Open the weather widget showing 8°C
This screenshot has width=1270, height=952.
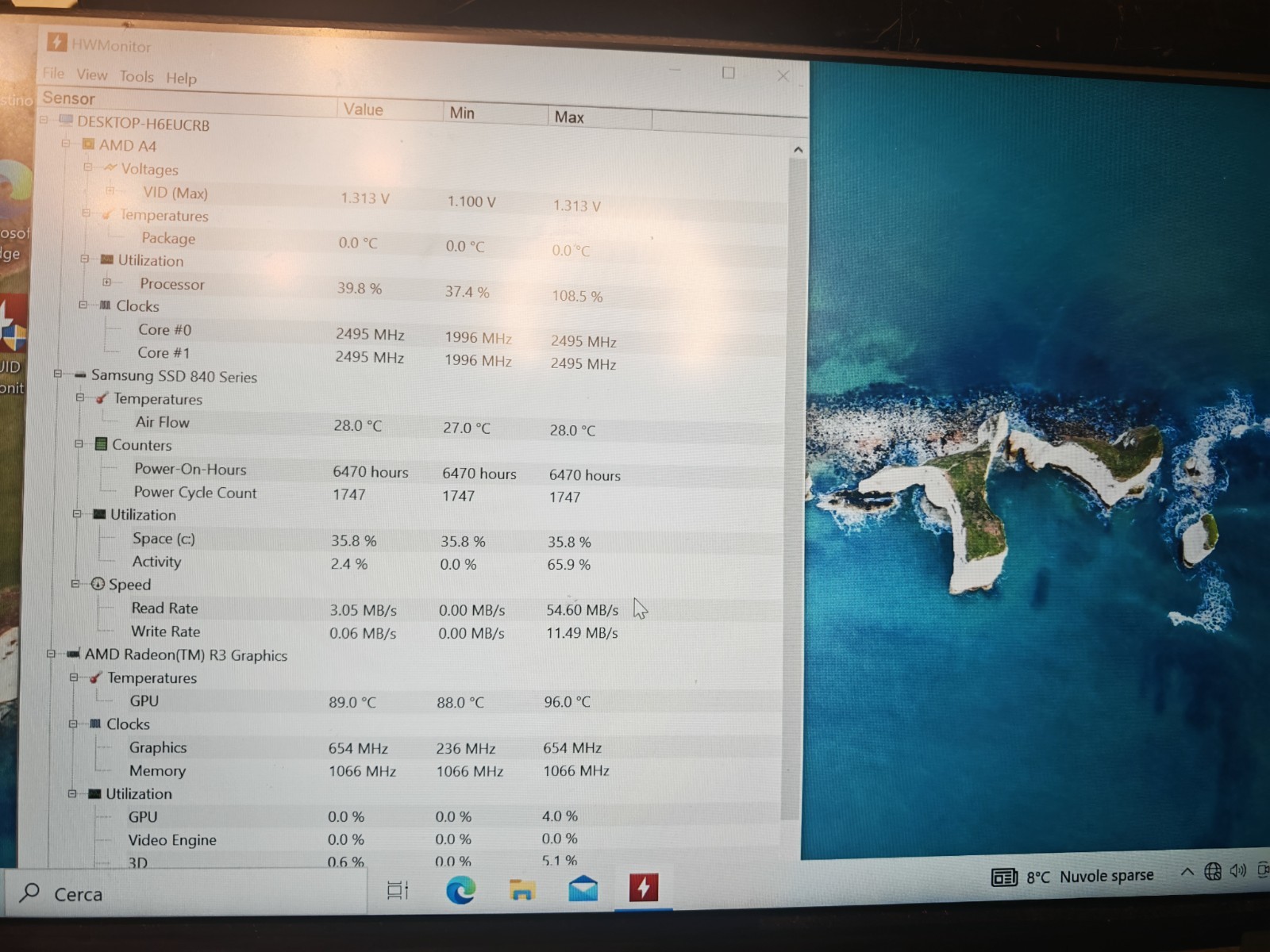point(1072,877)
